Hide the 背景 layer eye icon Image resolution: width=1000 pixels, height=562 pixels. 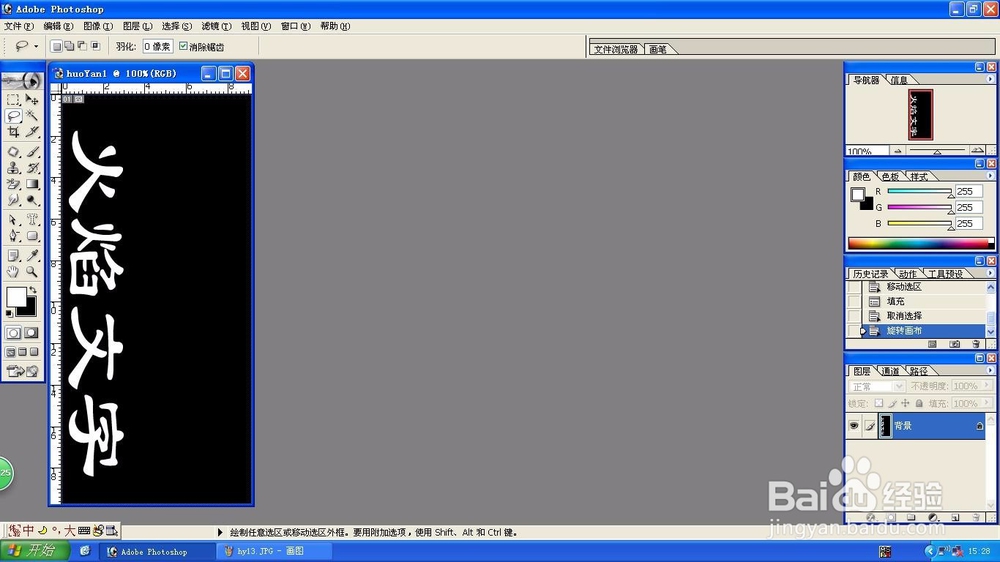[854, 425]
